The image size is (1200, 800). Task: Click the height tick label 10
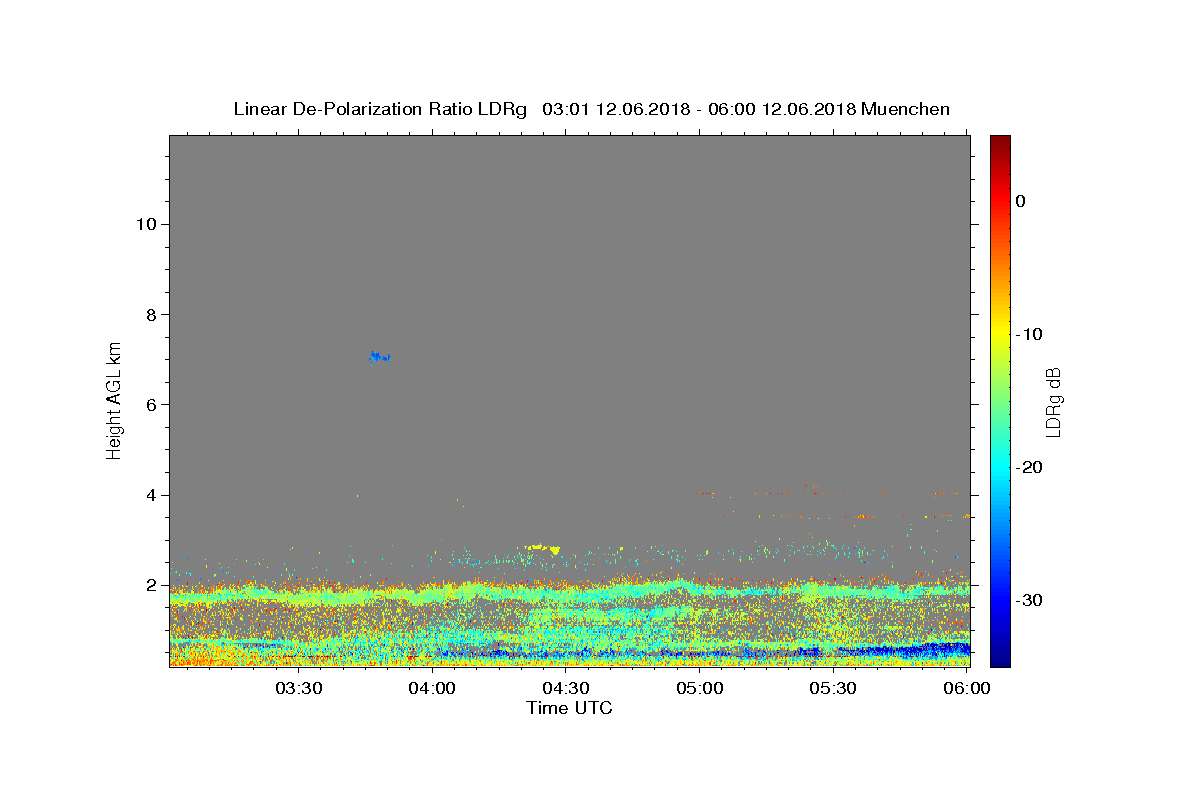click(146, 224)
